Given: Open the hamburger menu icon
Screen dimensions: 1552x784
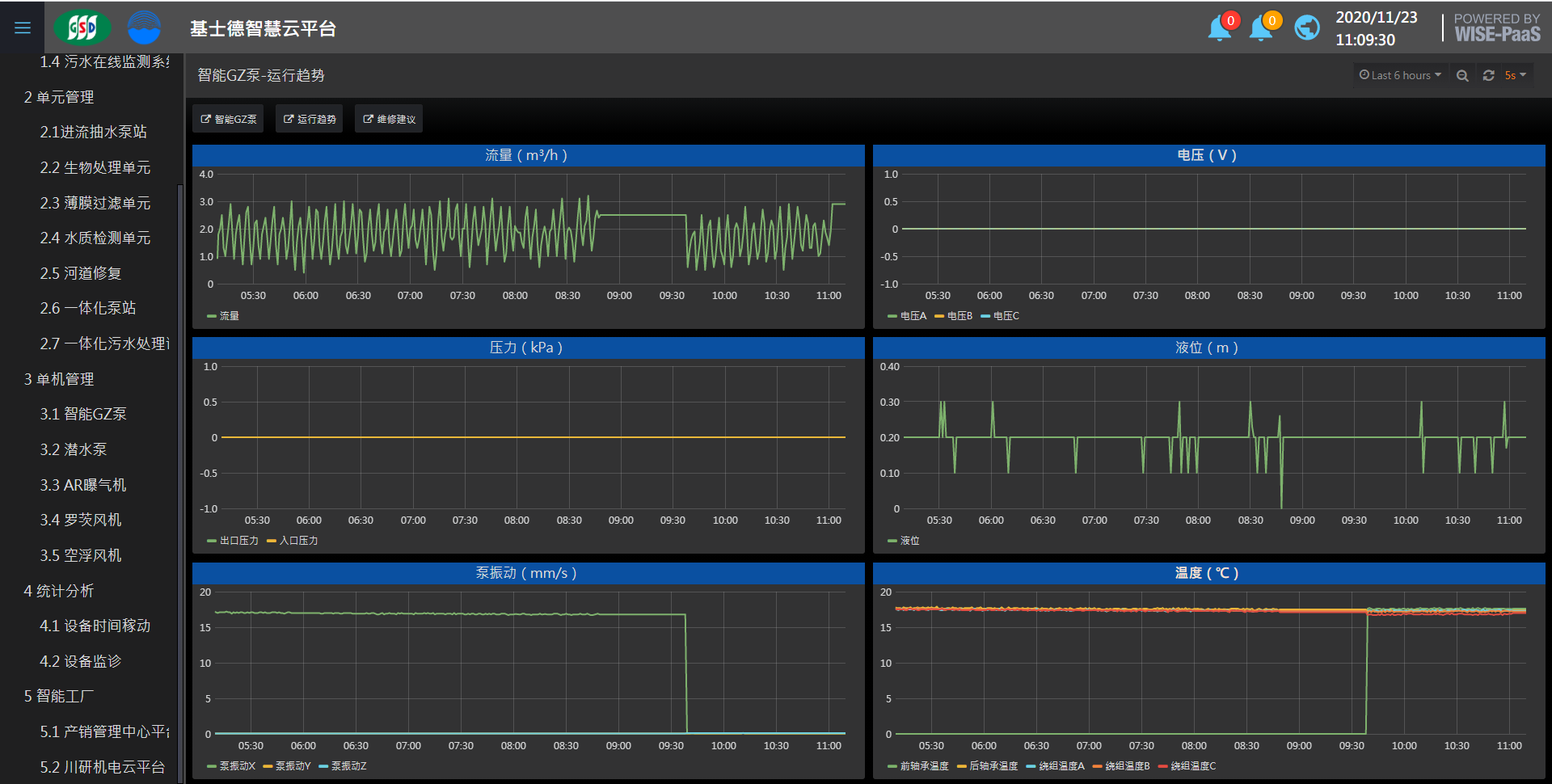Looking at the screenshot, I should pos(23,28).
